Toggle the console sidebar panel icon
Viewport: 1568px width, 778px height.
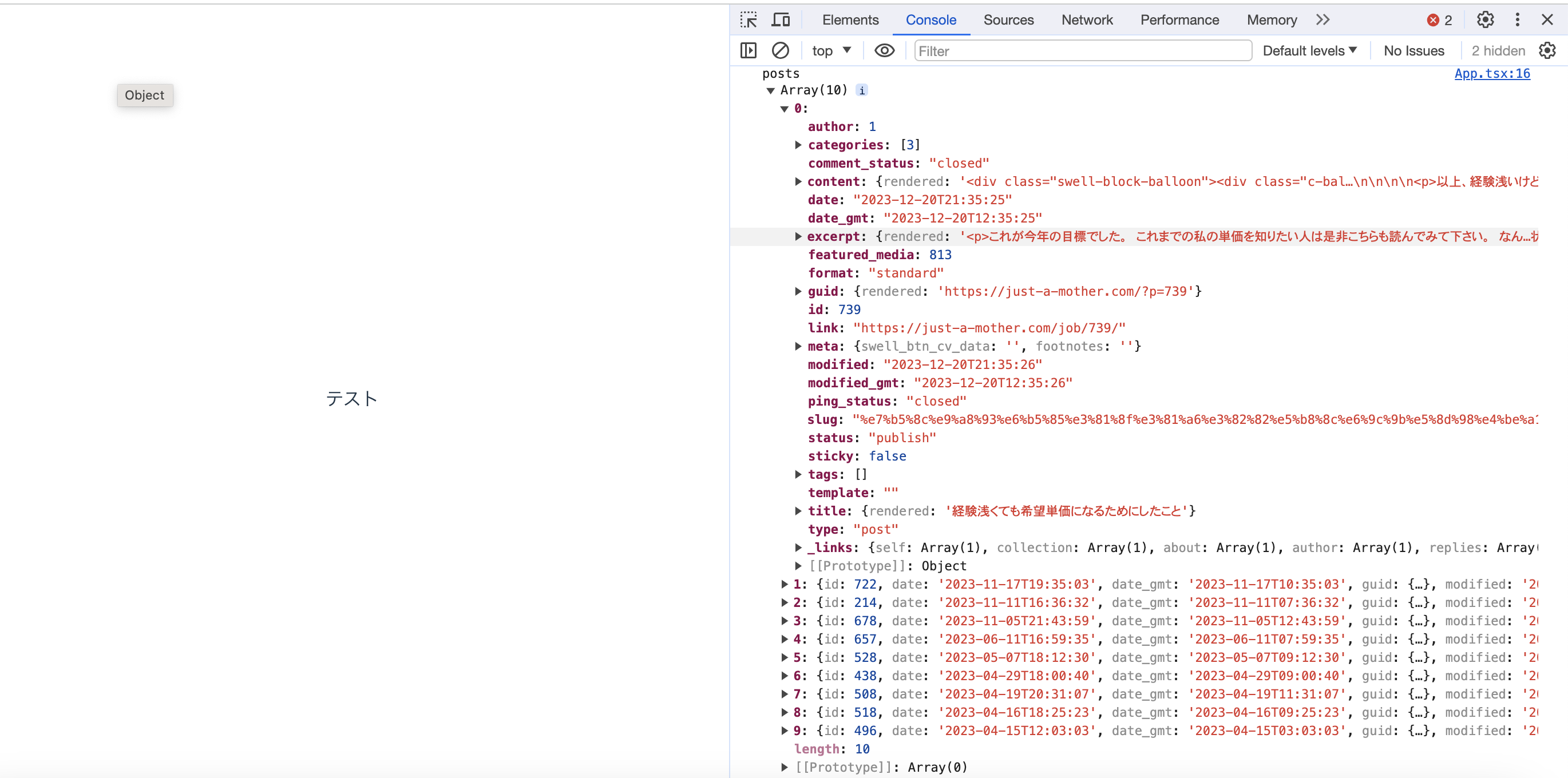click(748, 50)
